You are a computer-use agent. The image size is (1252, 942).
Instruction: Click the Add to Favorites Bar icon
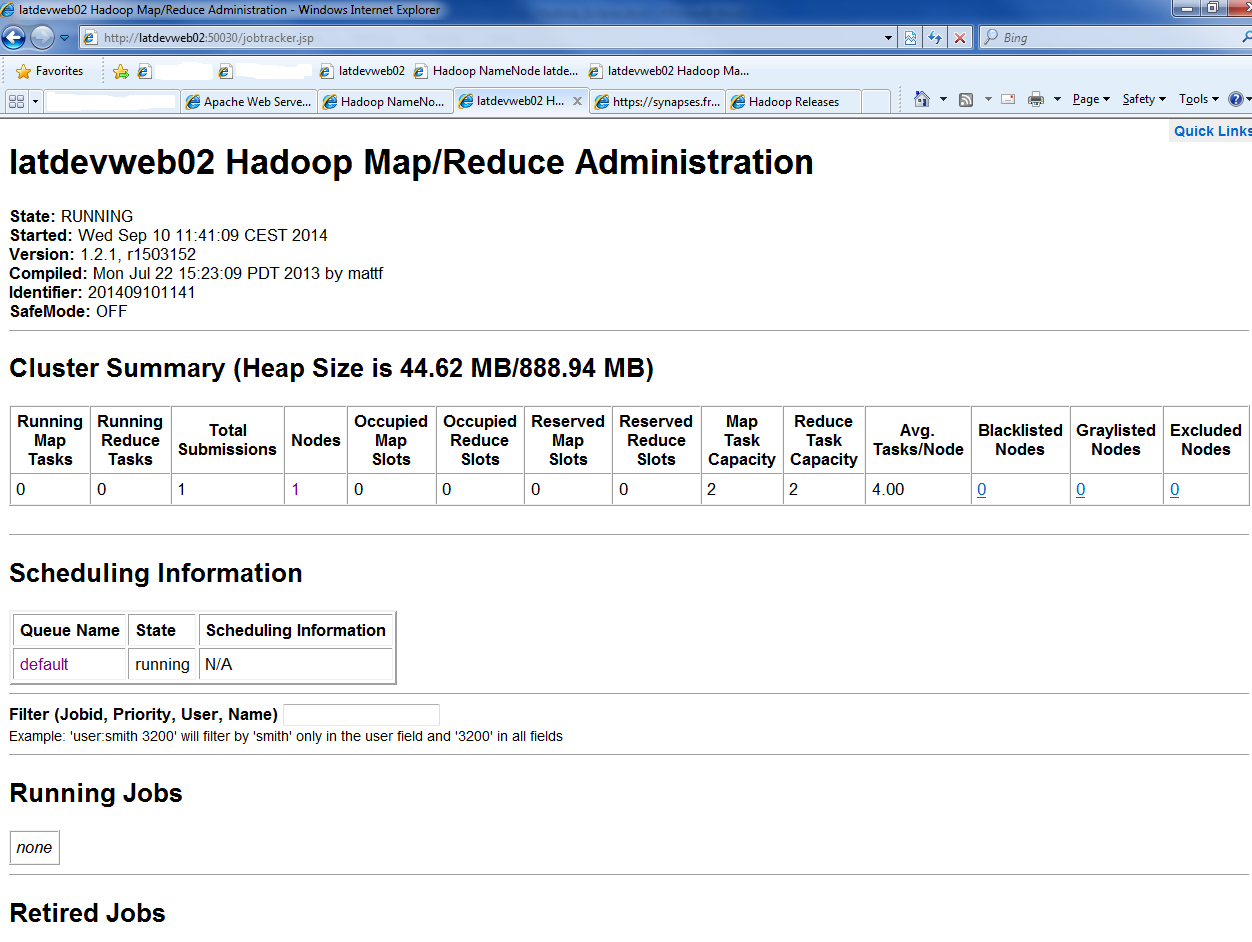[121, 71]
